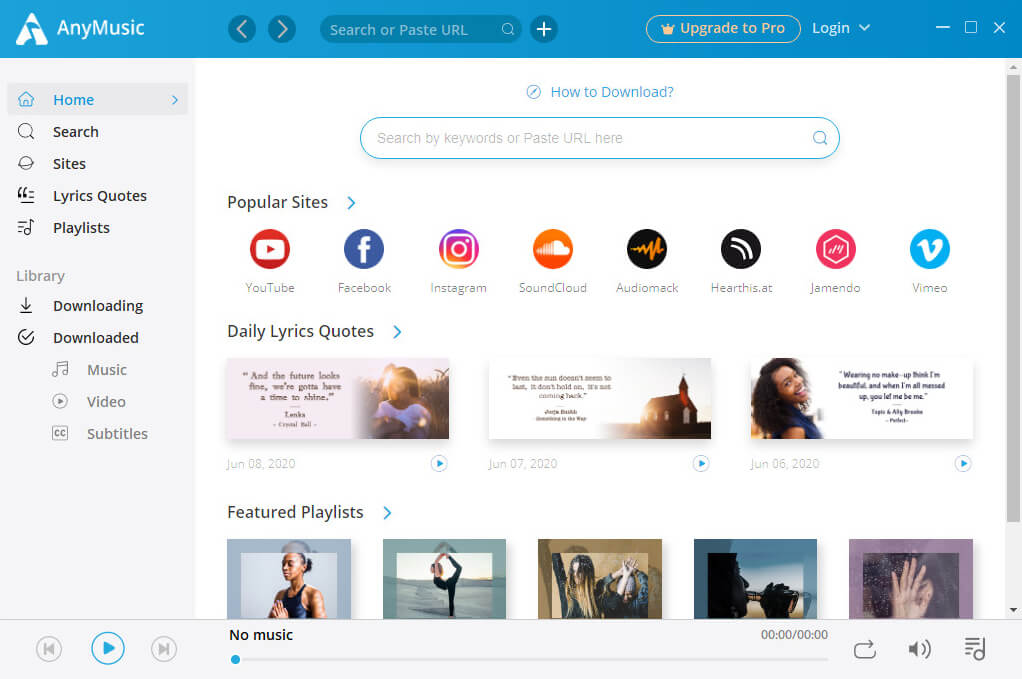Viewport: 1022px width, 679px height.
Task: Open the How to Download? link
Action: point(612,92)
